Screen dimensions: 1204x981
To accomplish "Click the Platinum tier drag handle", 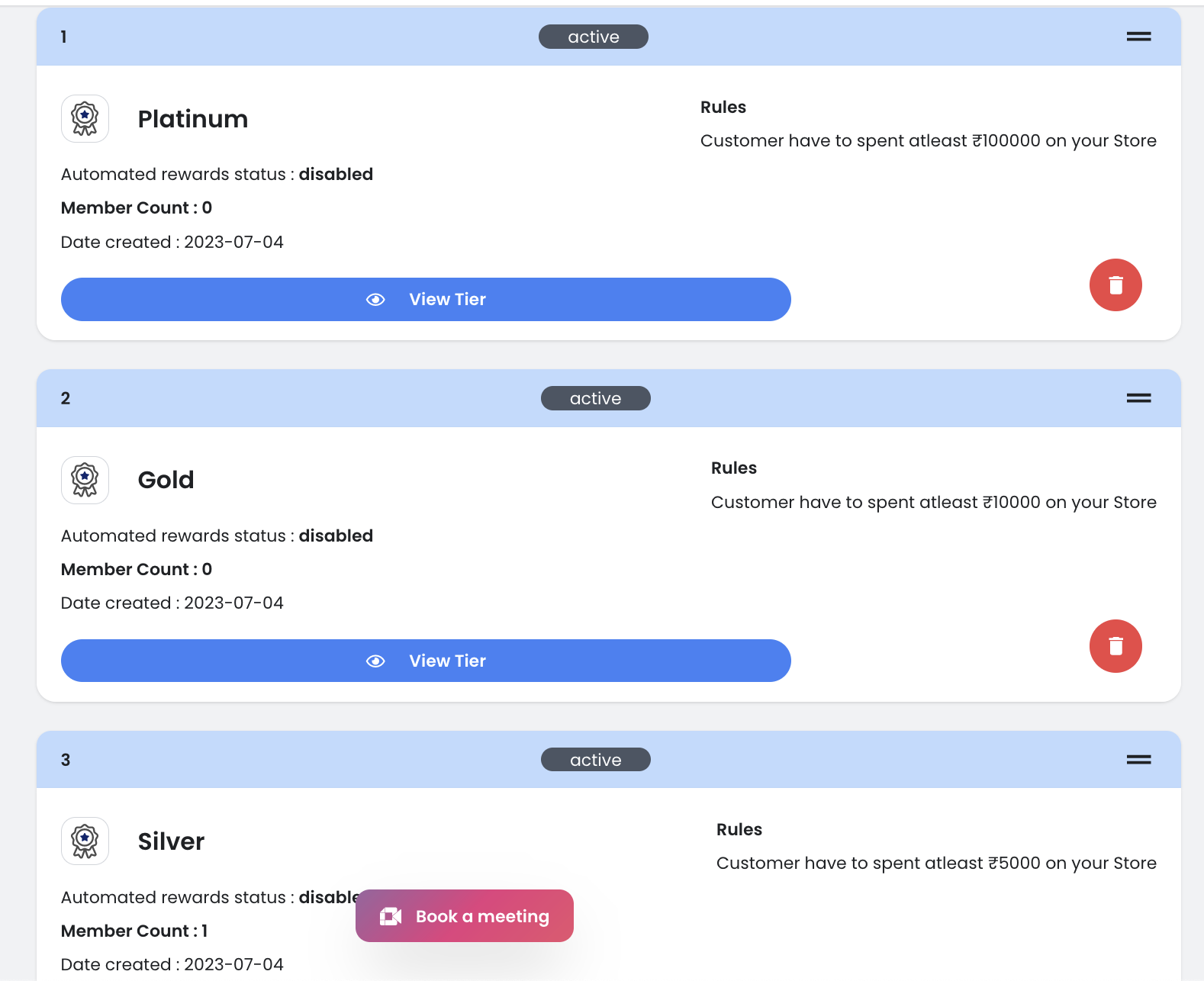I will tap(1138, 37).
